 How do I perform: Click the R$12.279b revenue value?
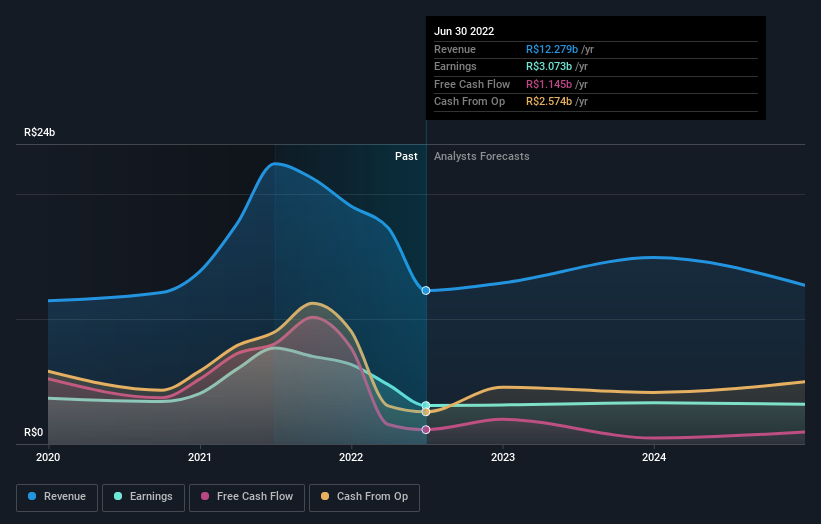(552, 49)
